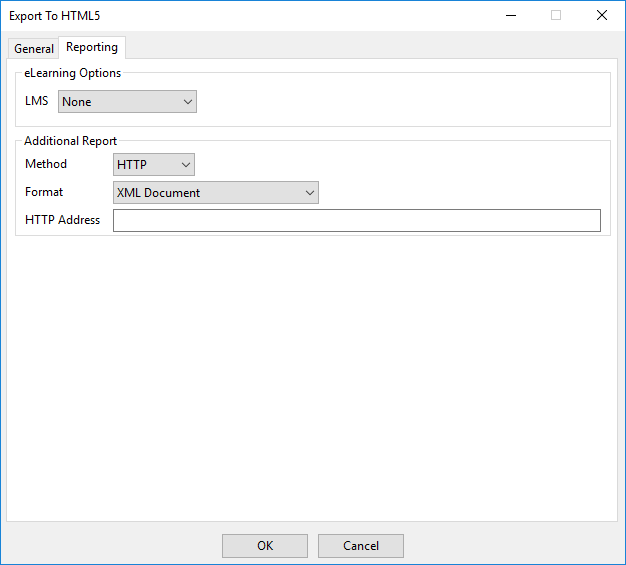Minimize the Export To HTML5 dialog

(x=511, y=16)
